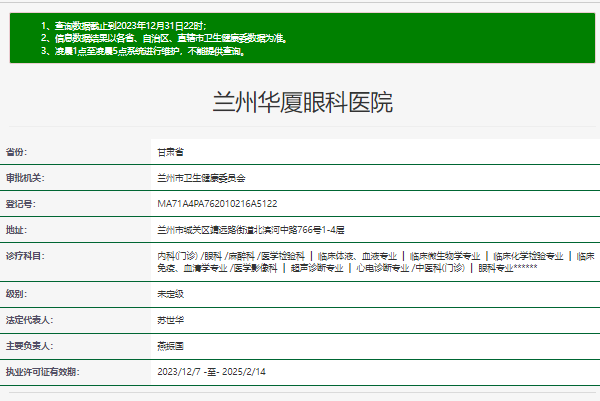This screenshot has width=600, height=401.
Task: Select registration number MA71A4PA762010216A5122
Action: (217, 204)
